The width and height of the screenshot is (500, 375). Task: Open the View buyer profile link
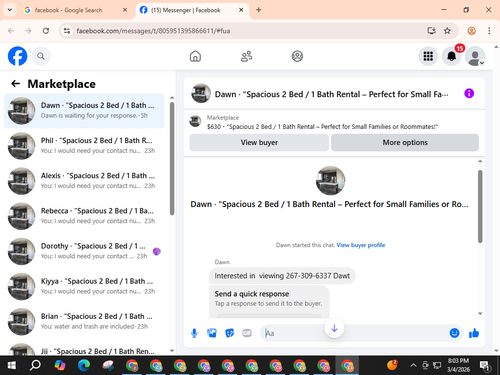coord(361,245)
